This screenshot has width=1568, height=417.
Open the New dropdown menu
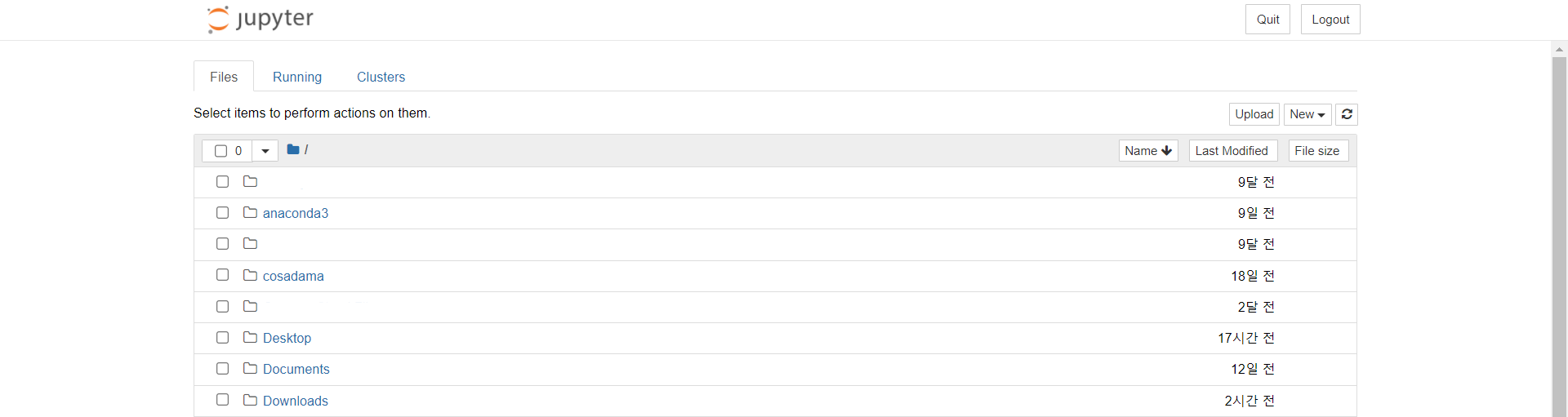point(1307,114)
